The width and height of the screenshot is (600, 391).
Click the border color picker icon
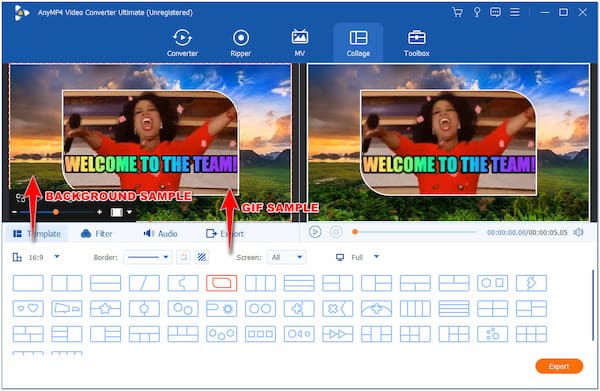184,257
